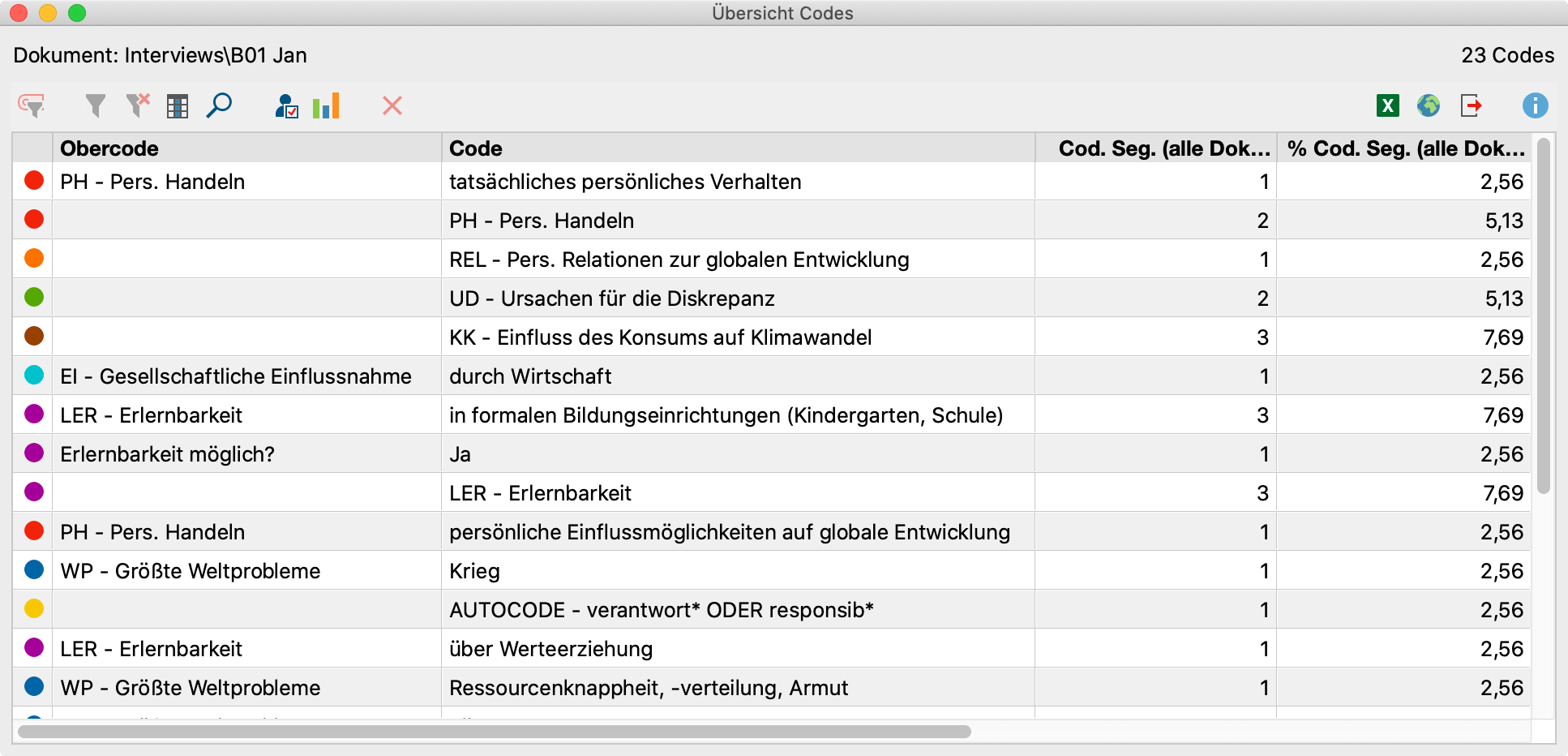Screen dimensions: 1568x756
Task: Open the statistics chart icon
Action: (x=324, y=105)
